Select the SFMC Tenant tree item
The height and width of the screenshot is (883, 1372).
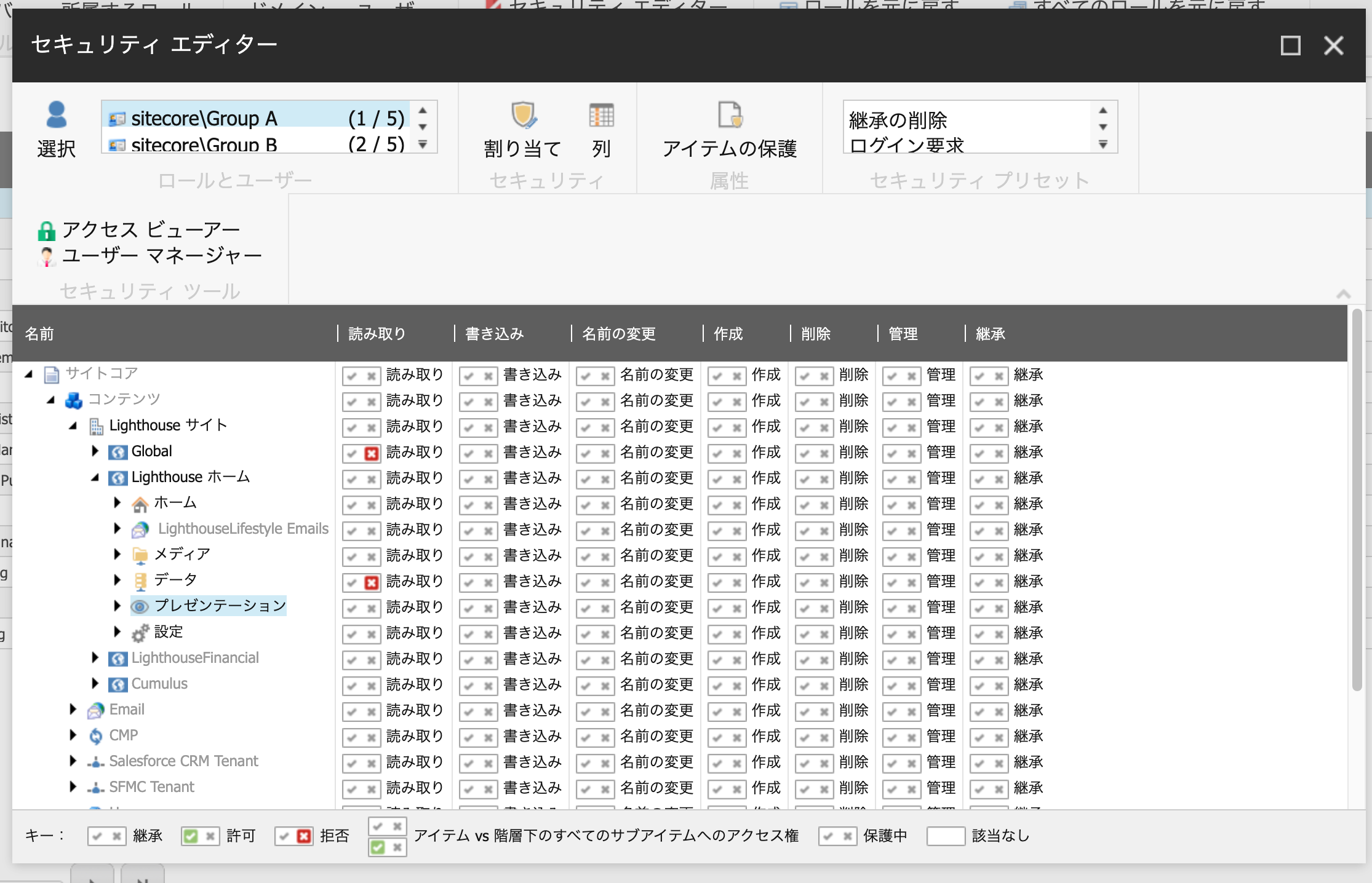pyautogui.click(x=151, y=787)
